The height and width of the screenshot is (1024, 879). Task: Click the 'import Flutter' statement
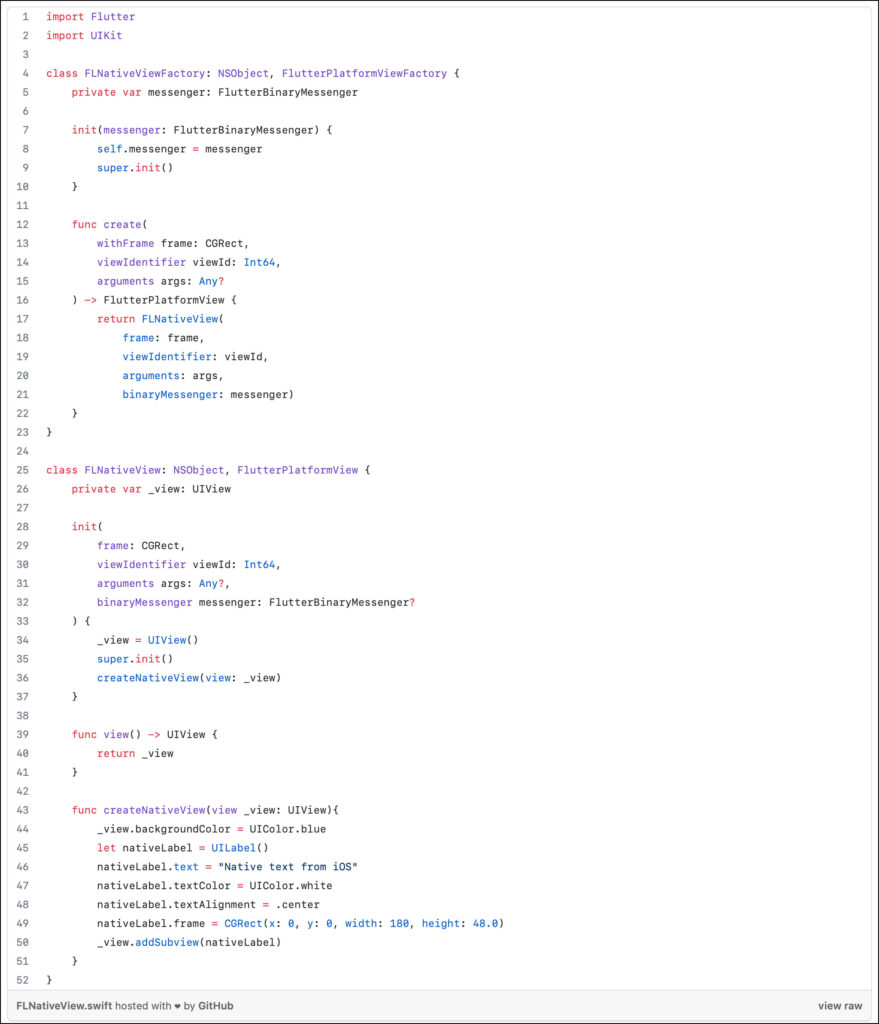90,17
